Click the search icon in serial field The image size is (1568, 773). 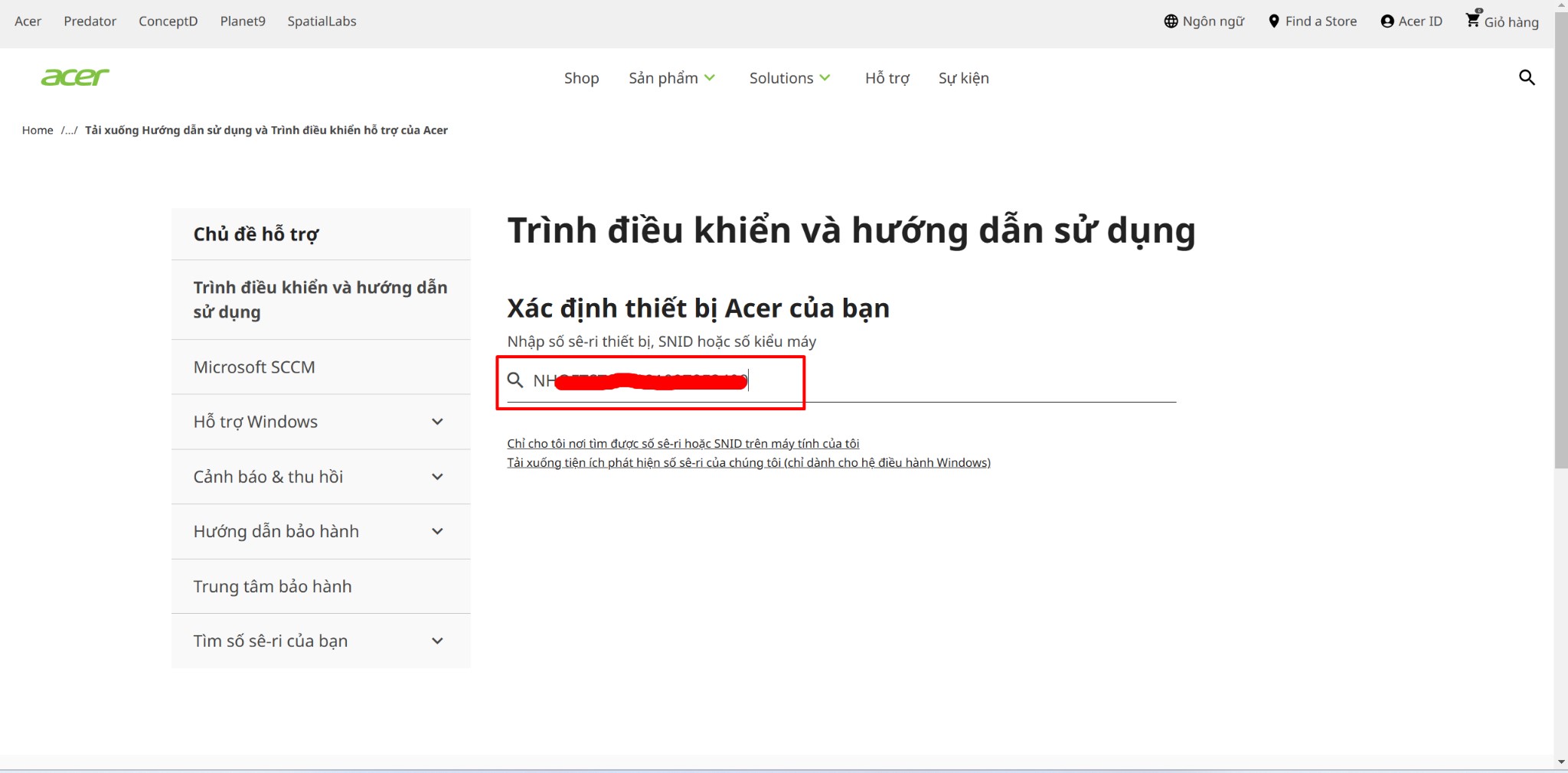click(515, 380)
